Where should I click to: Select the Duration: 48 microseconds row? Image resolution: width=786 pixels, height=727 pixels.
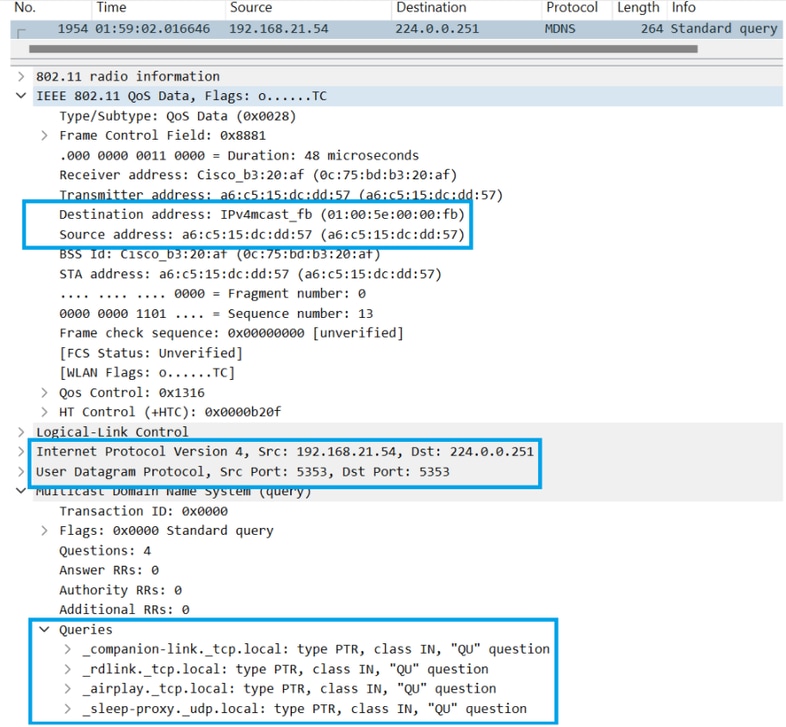click(239, 156)
